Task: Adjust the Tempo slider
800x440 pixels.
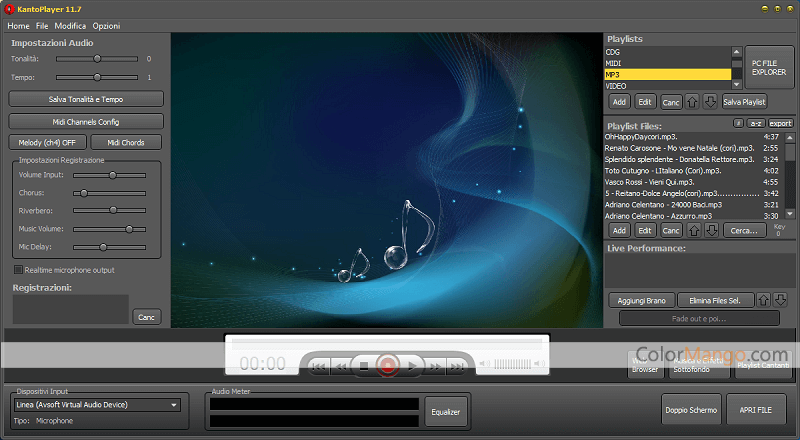Action: click(x=97, y=78)
